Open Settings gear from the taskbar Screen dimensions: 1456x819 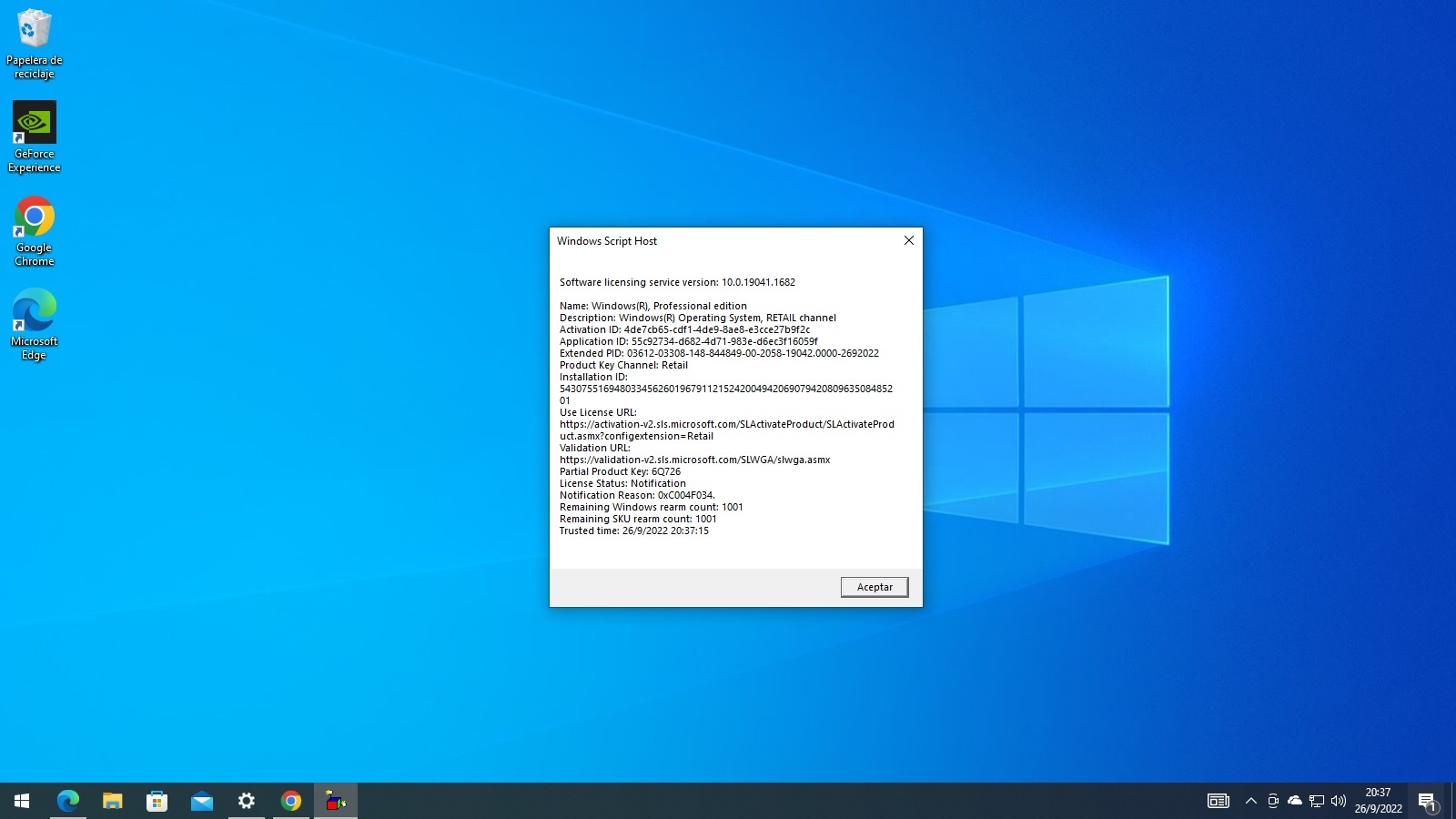click(246, 801)
